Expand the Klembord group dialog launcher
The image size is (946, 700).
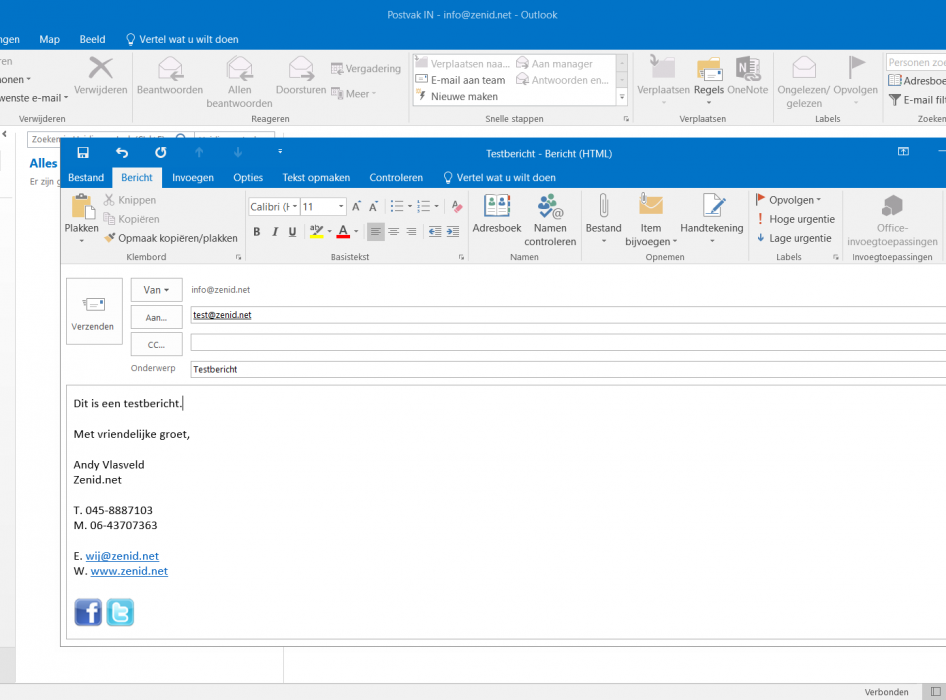238,257
